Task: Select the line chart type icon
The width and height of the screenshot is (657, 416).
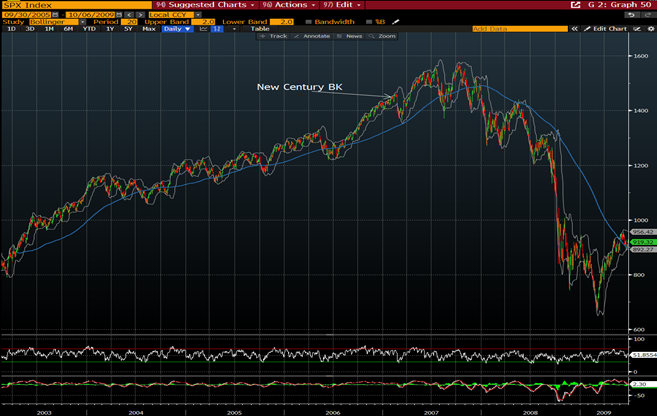Action: [204, 29]
